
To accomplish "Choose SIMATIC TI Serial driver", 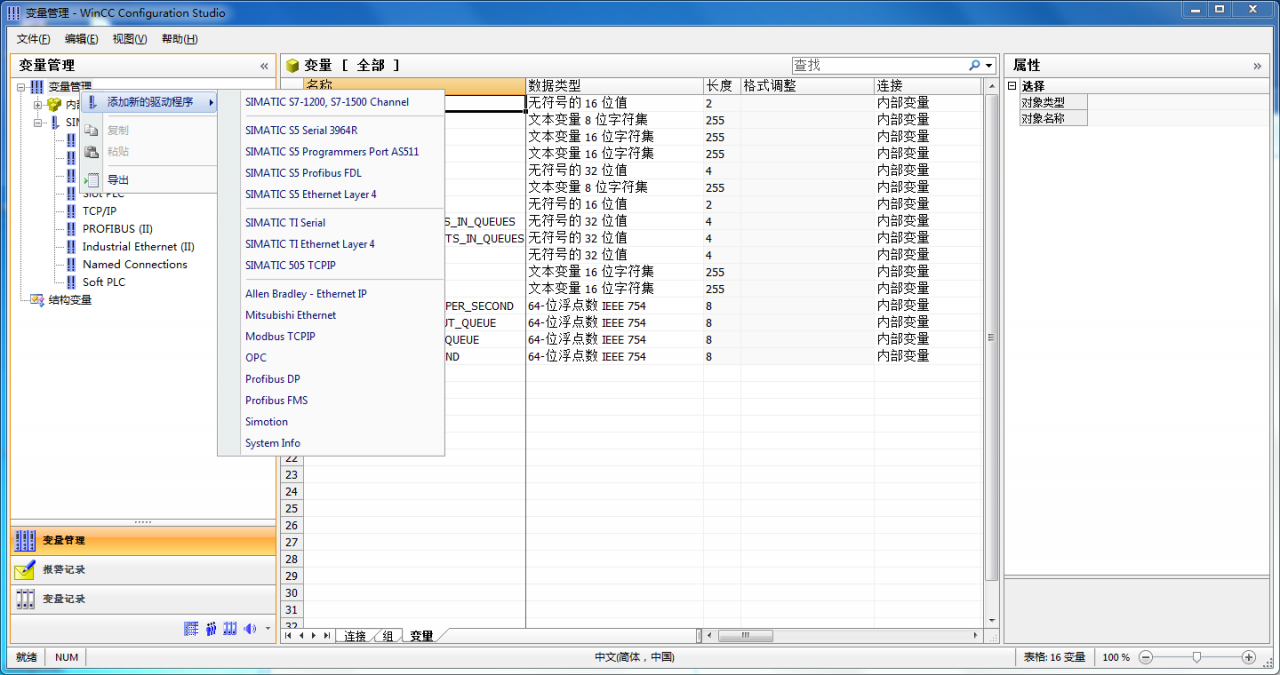I will click(331, 223).
